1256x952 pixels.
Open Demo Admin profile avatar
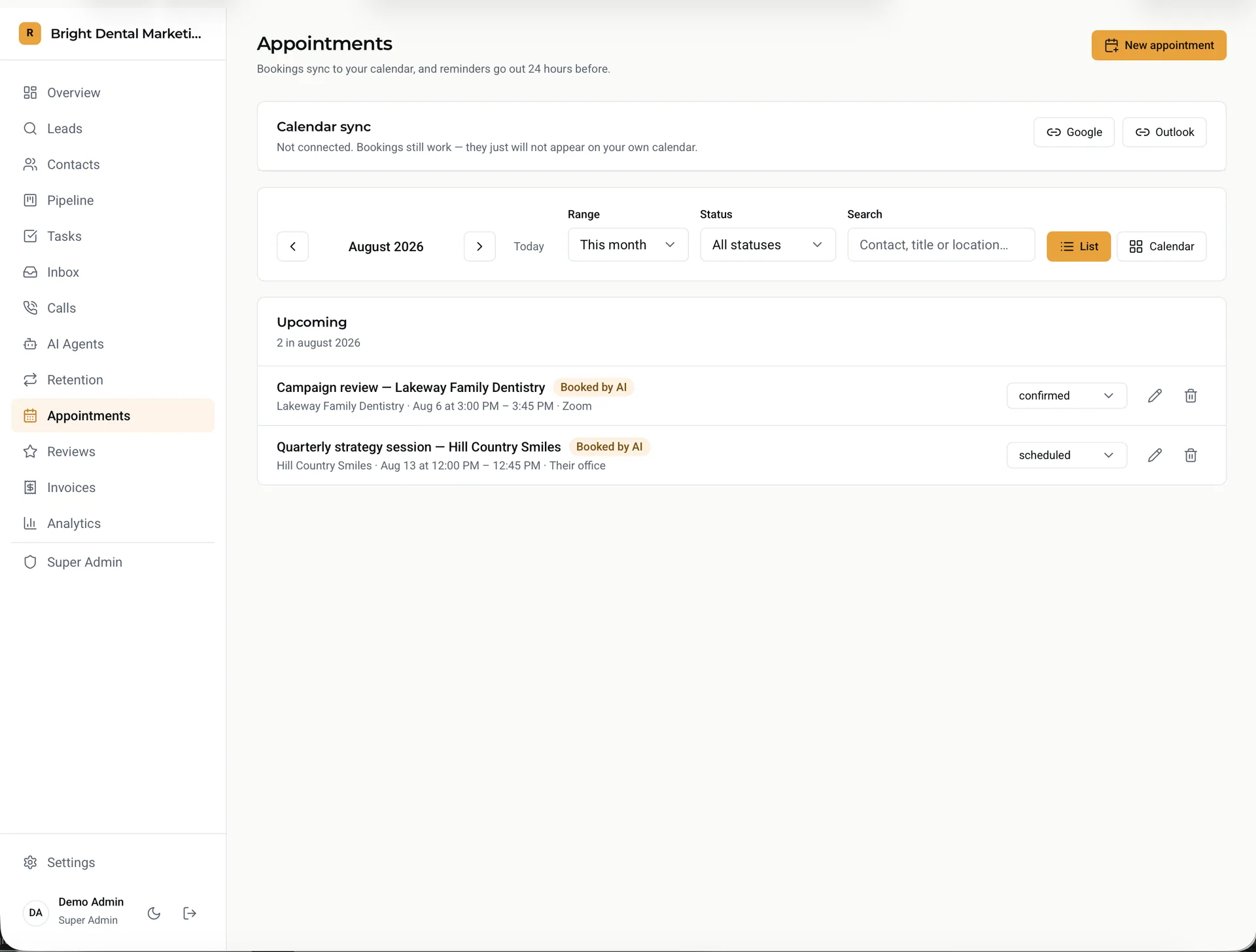pos(36,913)
